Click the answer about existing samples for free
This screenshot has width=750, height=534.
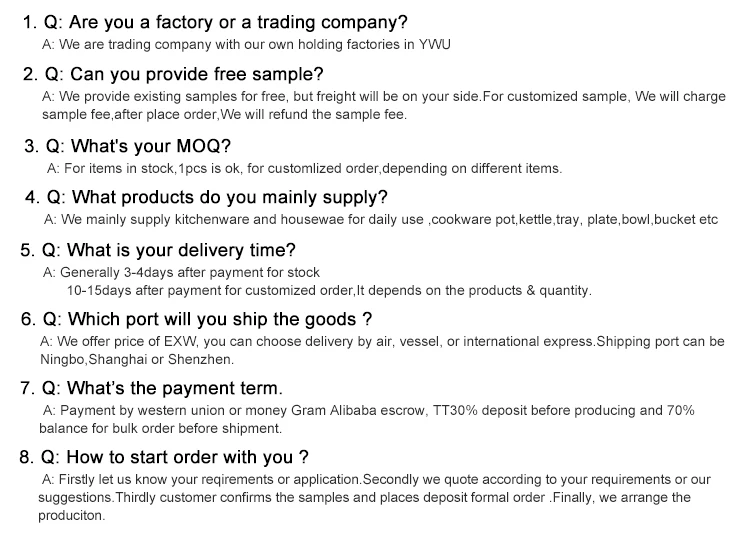pos(384,97)
